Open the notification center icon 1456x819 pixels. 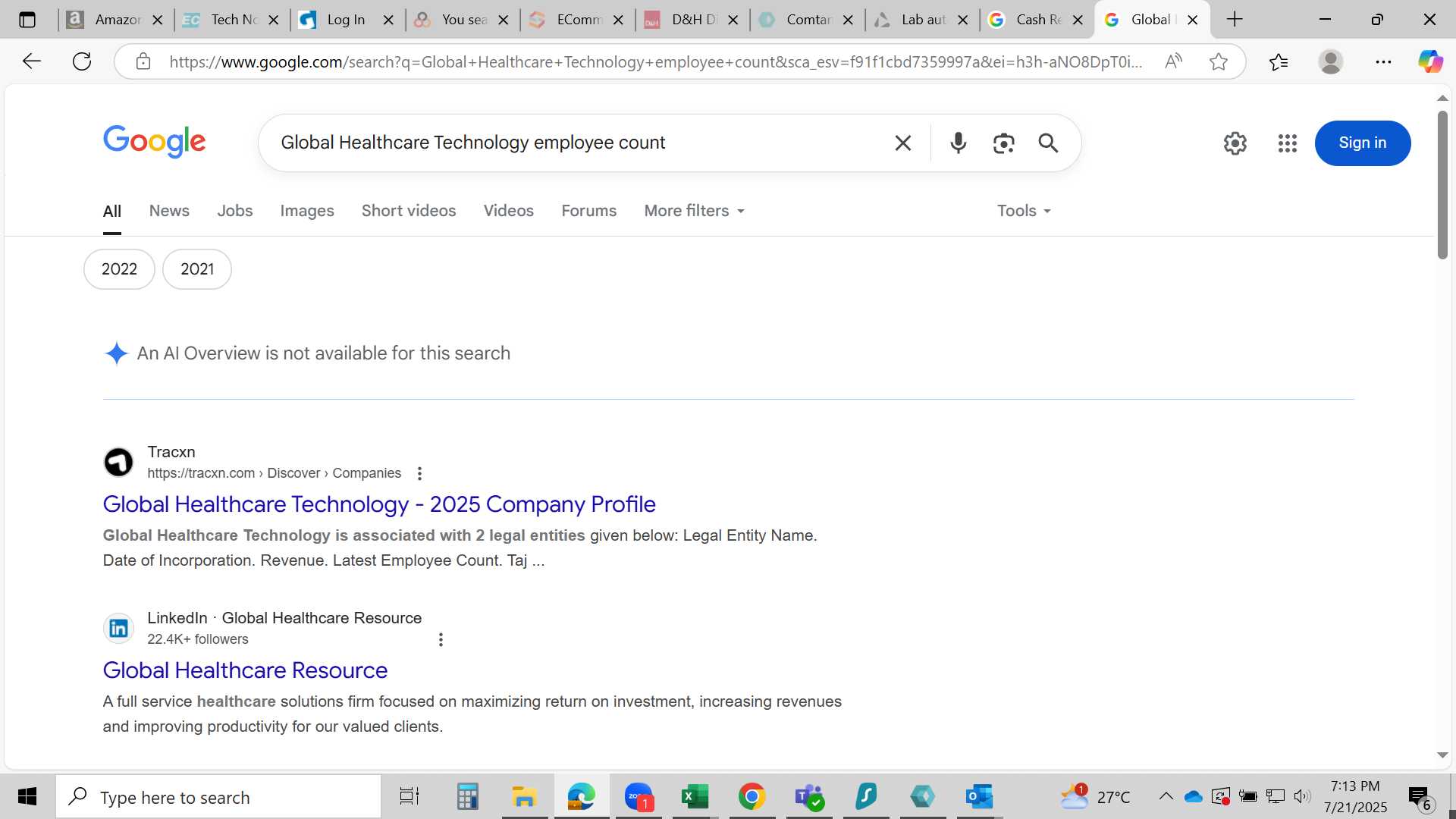point(1420,797)
